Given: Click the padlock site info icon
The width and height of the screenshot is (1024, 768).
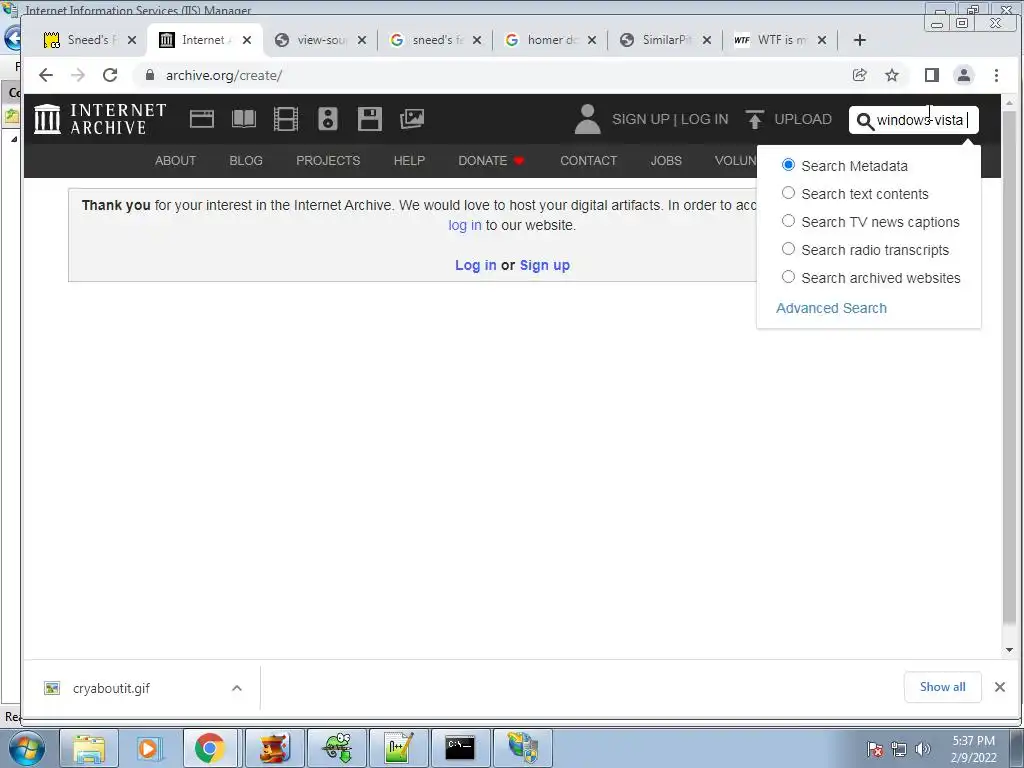Looking at the screenshot, I should [150, 75].
